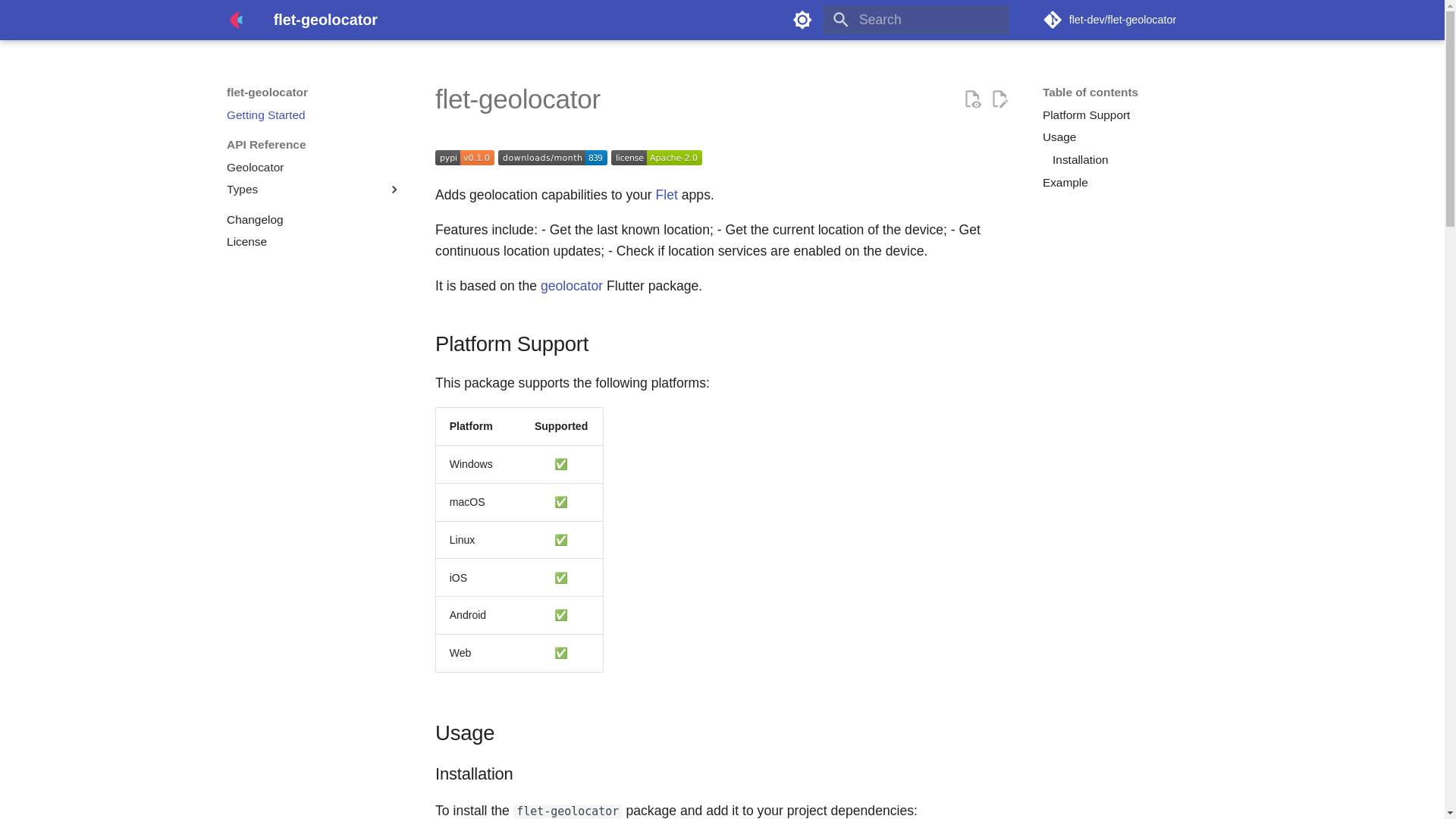
Task: Jump to Usage in table of contents
Action: coord(1059,137)
